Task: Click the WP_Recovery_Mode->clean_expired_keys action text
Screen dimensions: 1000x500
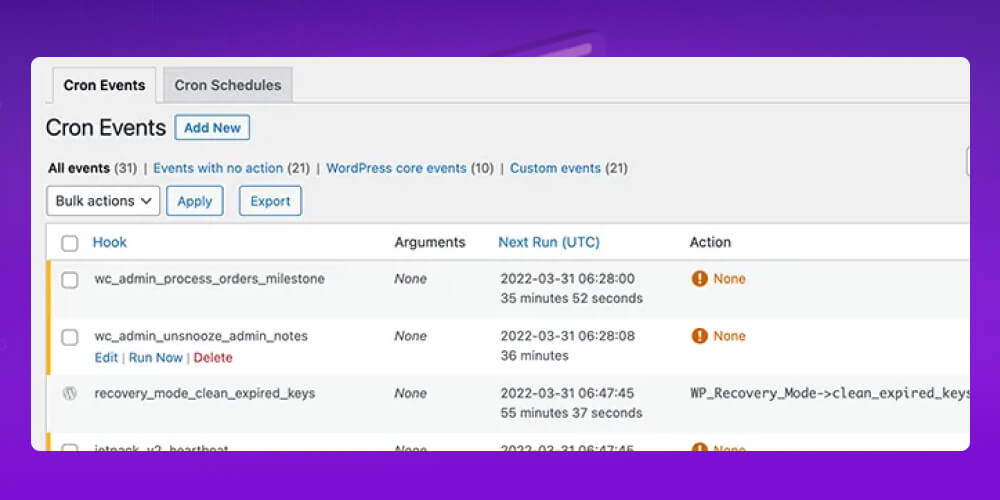Action: 830,393
